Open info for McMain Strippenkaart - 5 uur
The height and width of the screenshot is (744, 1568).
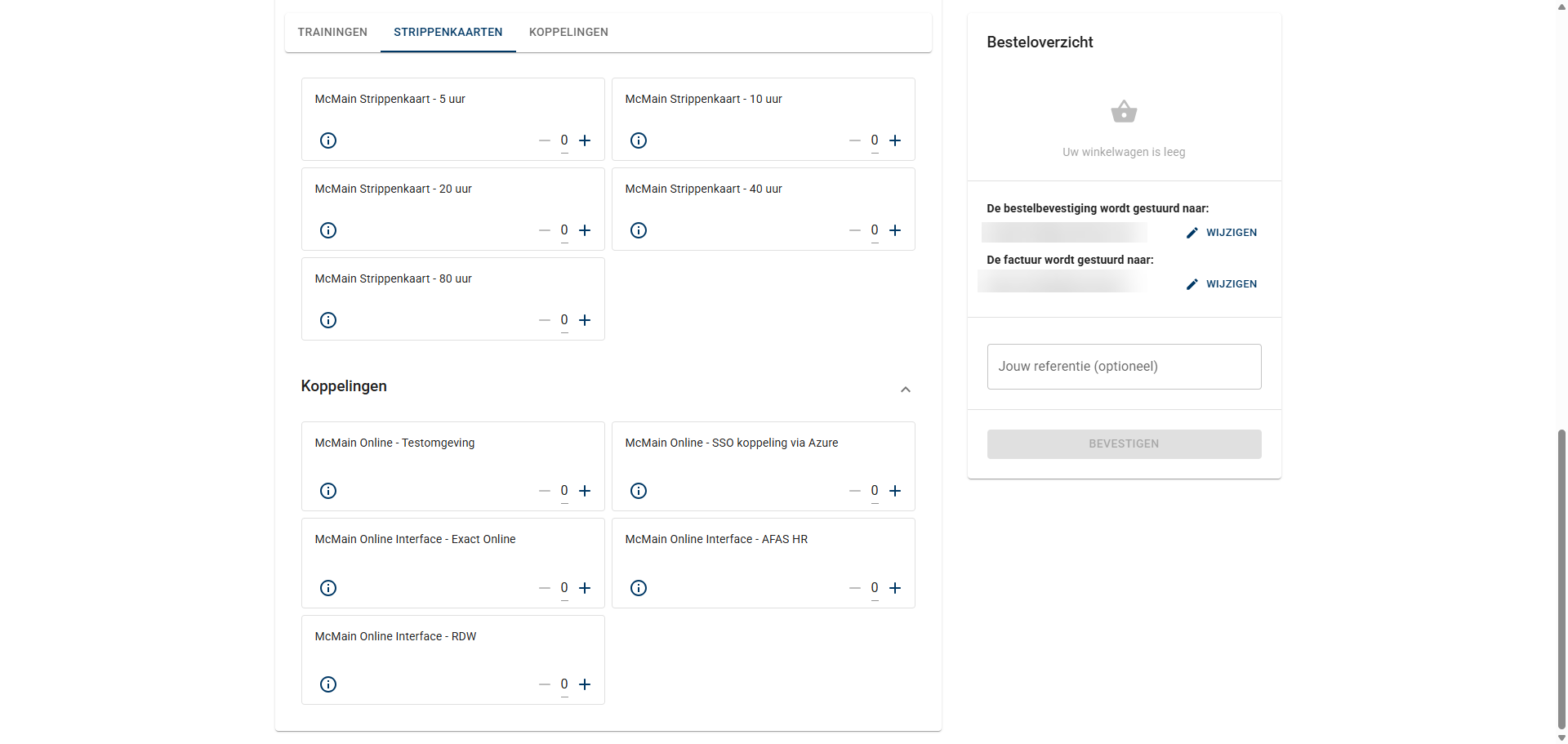pyautogui.click(x=328, y=140)
